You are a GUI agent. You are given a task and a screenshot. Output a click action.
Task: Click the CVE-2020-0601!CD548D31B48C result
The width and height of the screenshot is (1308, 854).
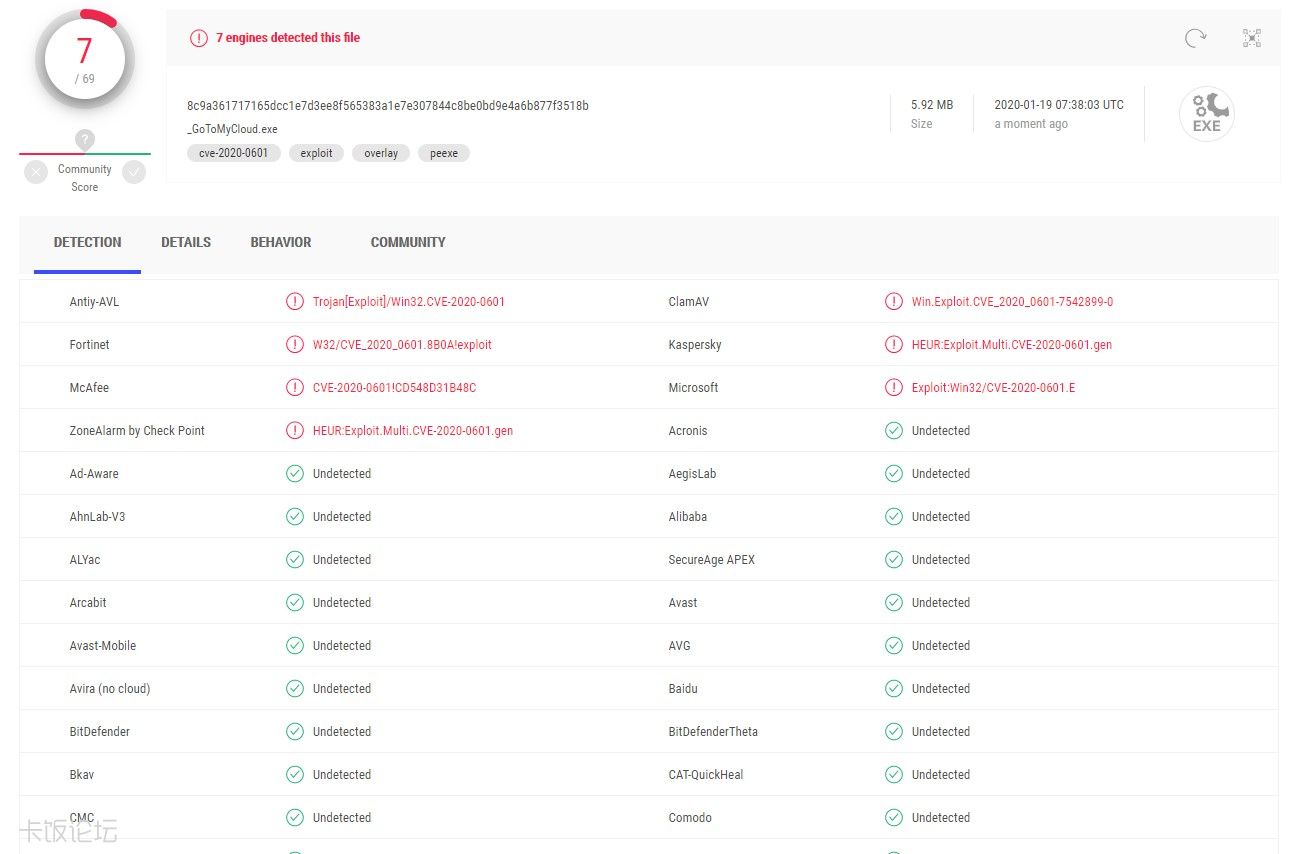point(394,387)
